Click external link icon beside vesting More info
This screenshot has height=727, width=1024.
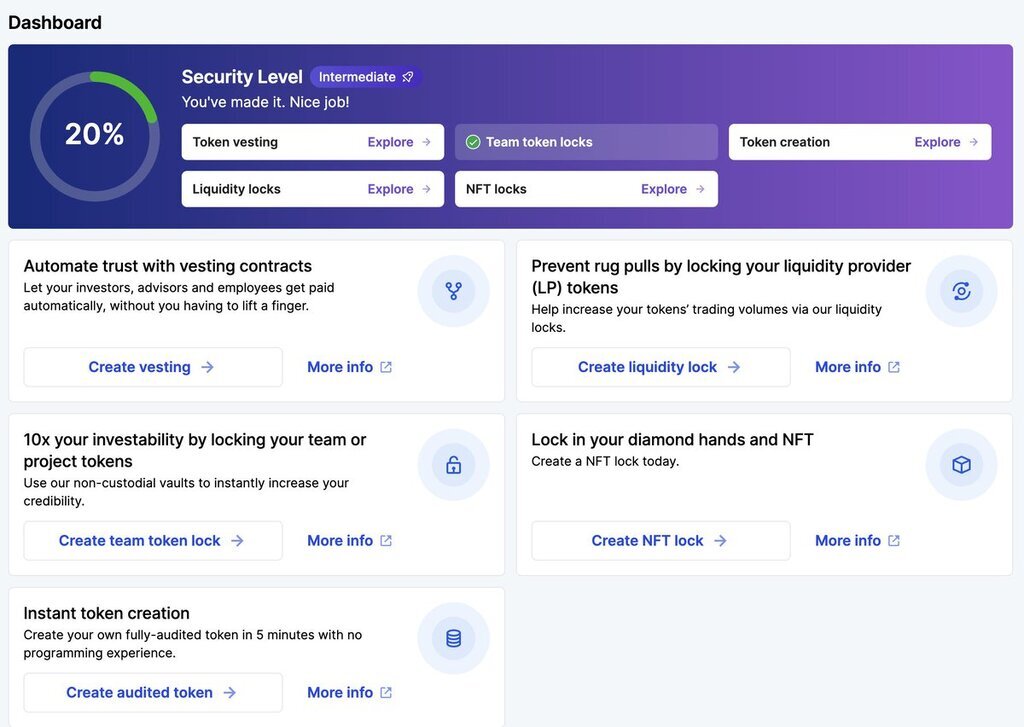click(x=386, y=367)
